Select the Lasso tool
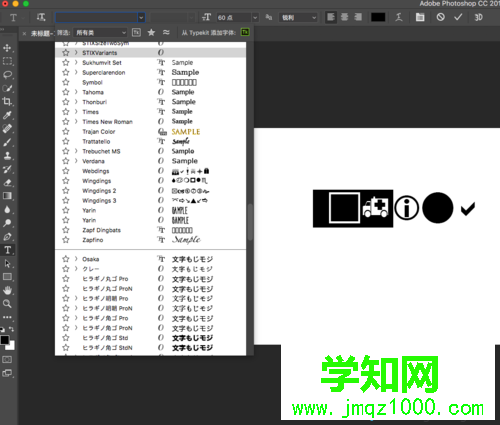Screen dimensions: 500x425 point(7,75)
